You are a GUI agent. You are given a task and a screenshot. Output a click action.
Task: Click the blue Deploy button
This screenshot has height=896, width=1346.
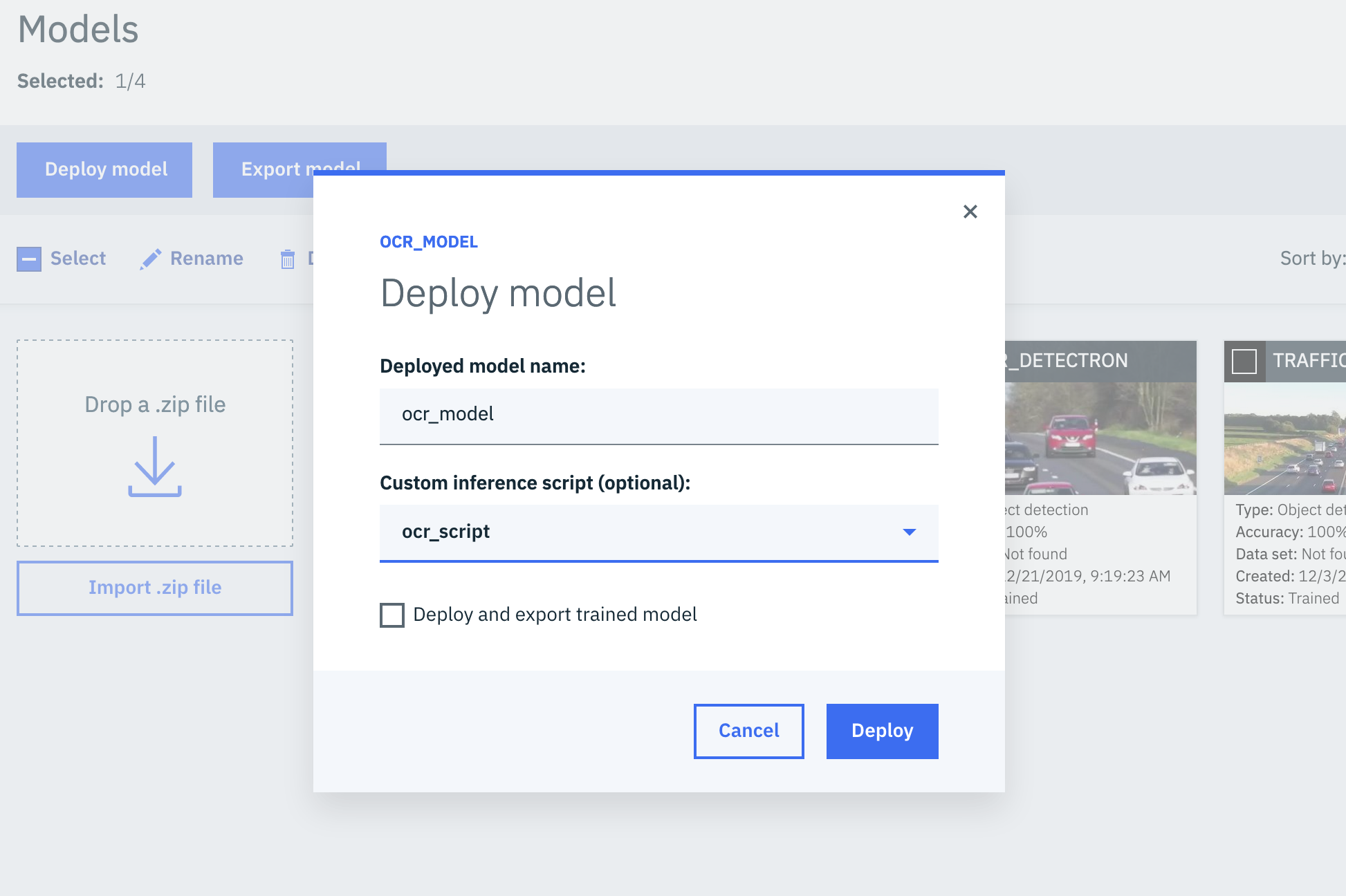click(882, 731)
